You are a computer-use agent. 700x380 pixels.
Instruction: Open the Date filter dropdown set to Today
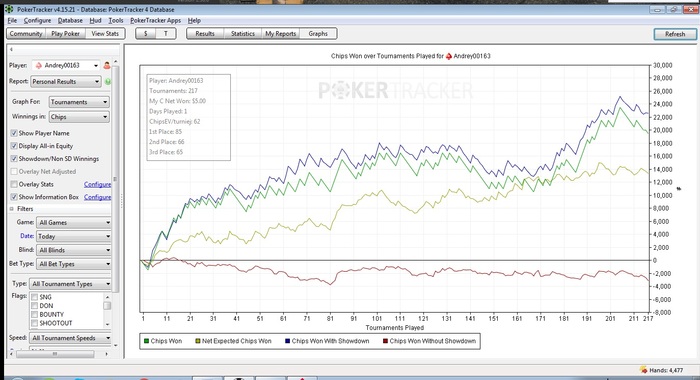click(74, 236)
